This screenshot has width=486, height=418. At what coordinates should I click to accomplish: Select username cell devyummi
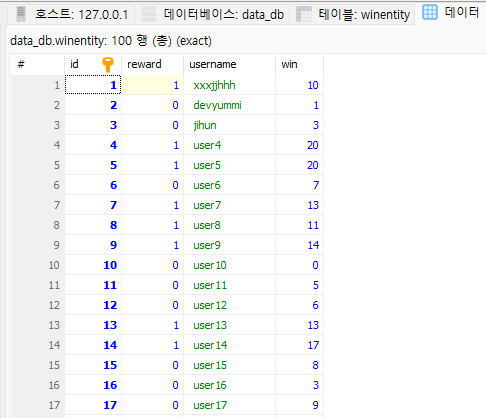coord(229,105)
